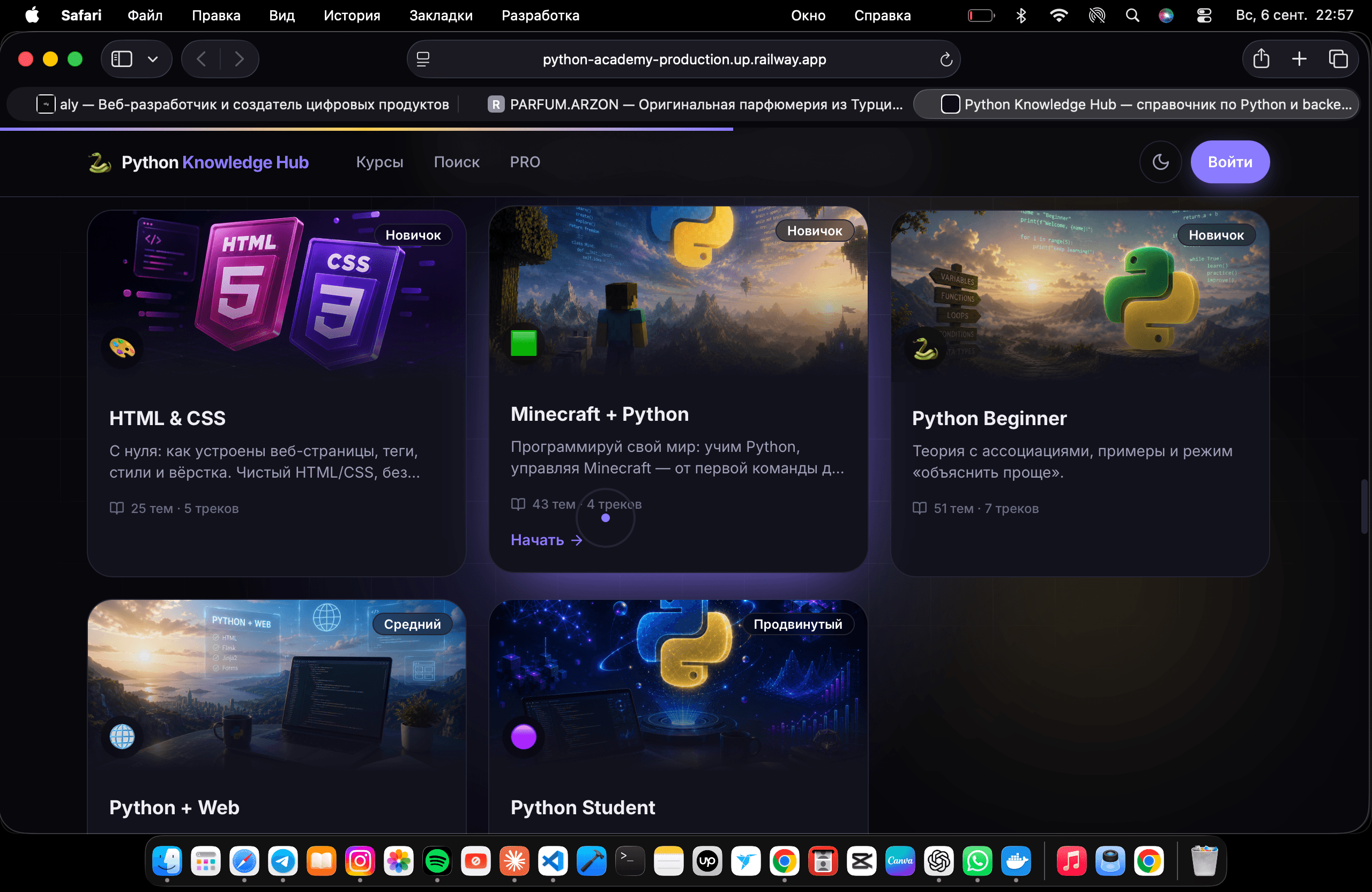1372x892 pixels.
Task: Reload the page with the refresh icon
Action: tap(946, 60)
